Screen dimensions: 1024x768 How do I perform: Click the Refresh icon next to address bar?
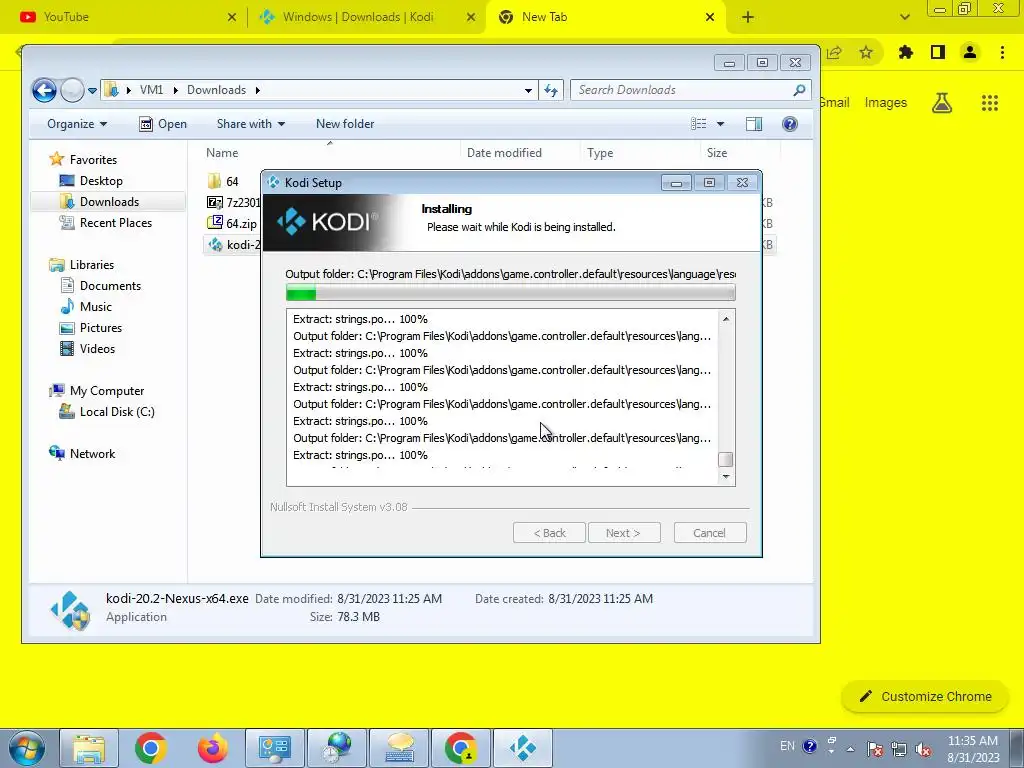click(551, 90)
